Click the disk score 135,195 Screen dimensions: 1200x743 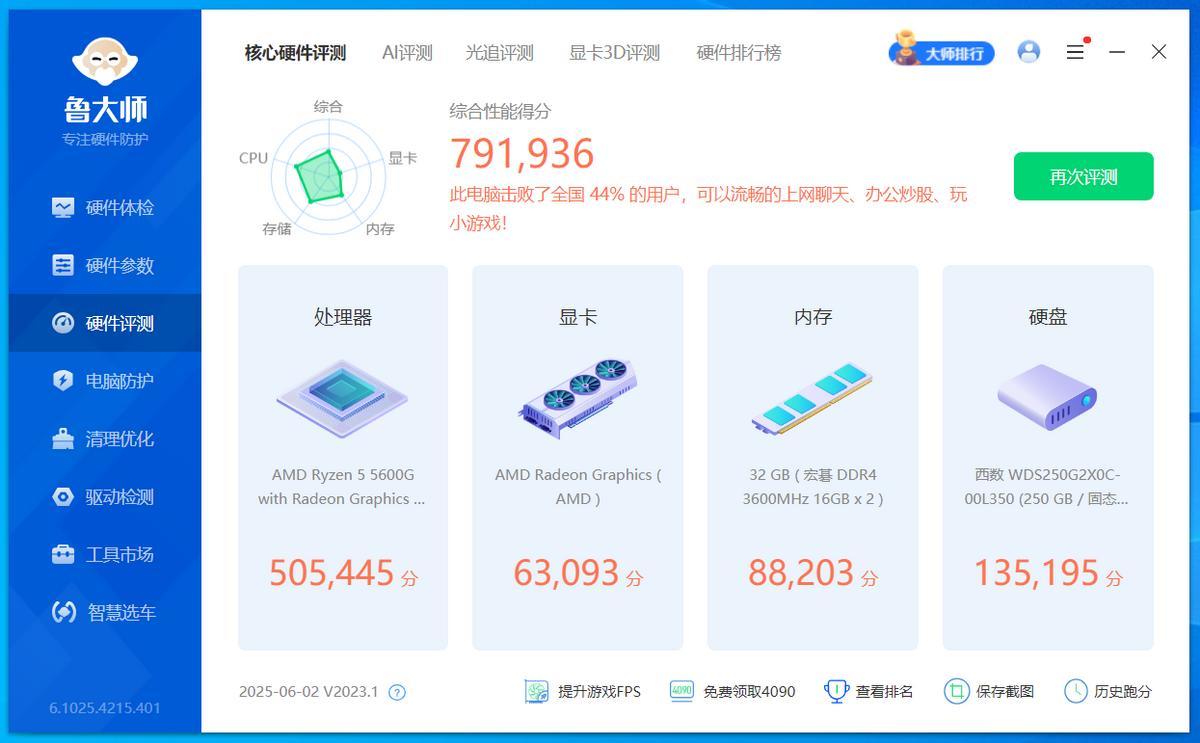(x=1036, y=573)
